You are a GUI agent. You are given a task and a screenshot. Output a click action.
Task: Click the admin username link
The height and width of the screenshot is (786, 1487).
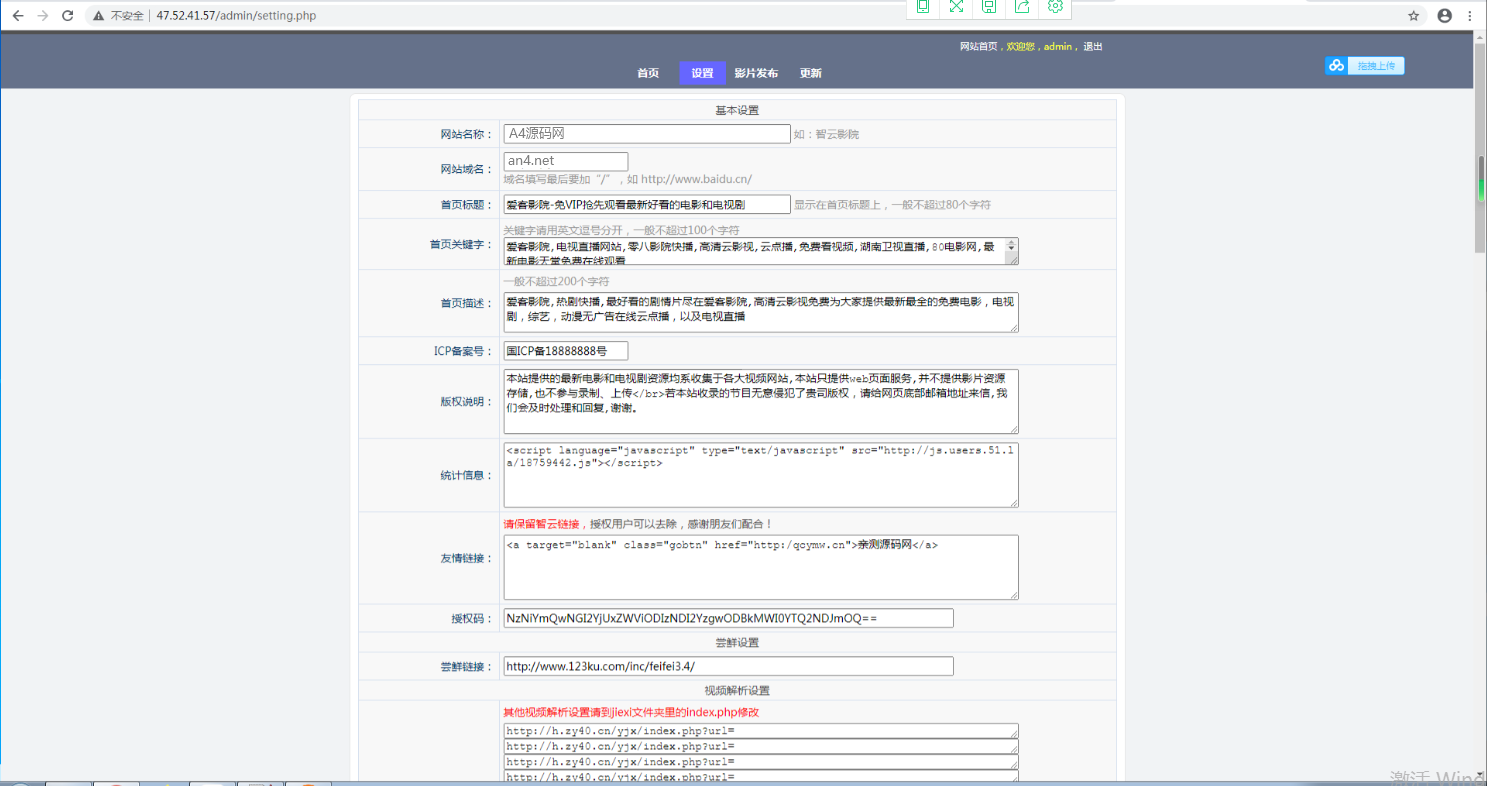(x=1058, y=47)
